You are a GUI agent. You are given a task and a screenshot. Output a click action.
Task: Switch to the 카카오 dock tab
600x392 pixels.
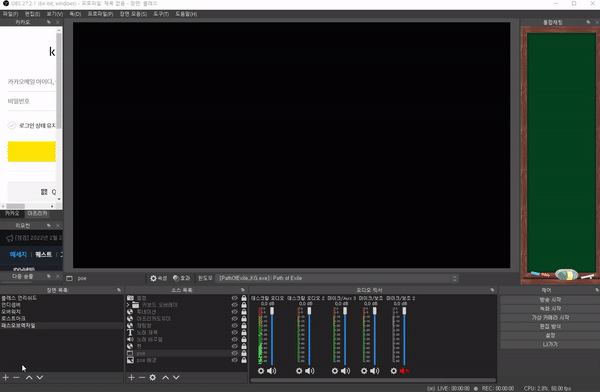(x=12, y=213)
